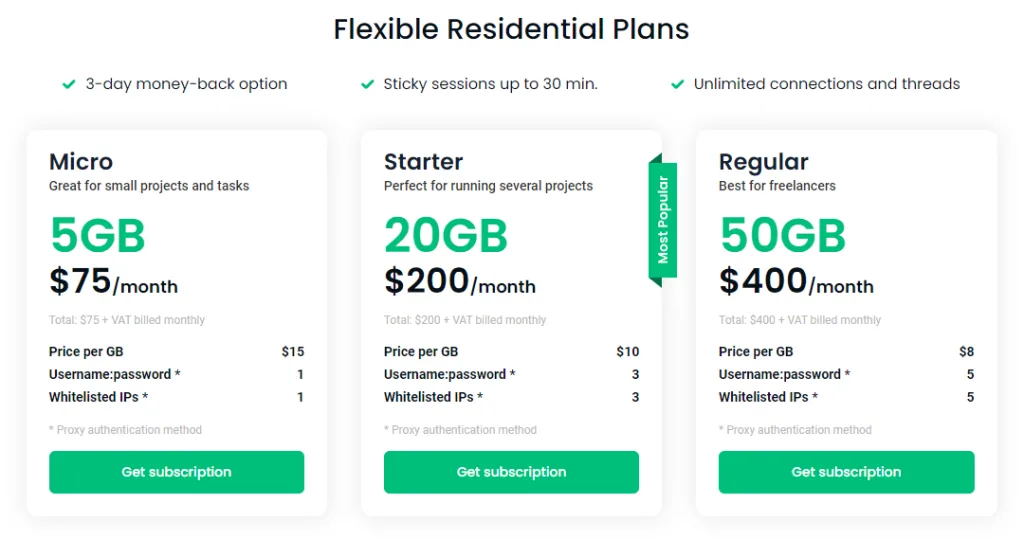Viewport: 1024px width, 540px height.
Task: Click checkmark icon beside Unlimited connections
Action: [677, 85]
